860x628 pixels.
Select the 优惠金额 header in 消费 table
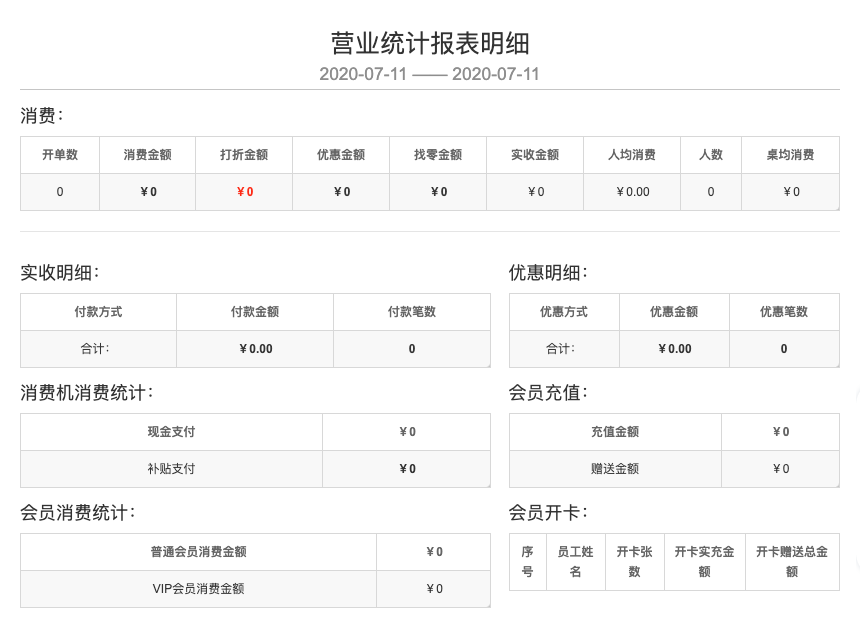tap(341, 155)
